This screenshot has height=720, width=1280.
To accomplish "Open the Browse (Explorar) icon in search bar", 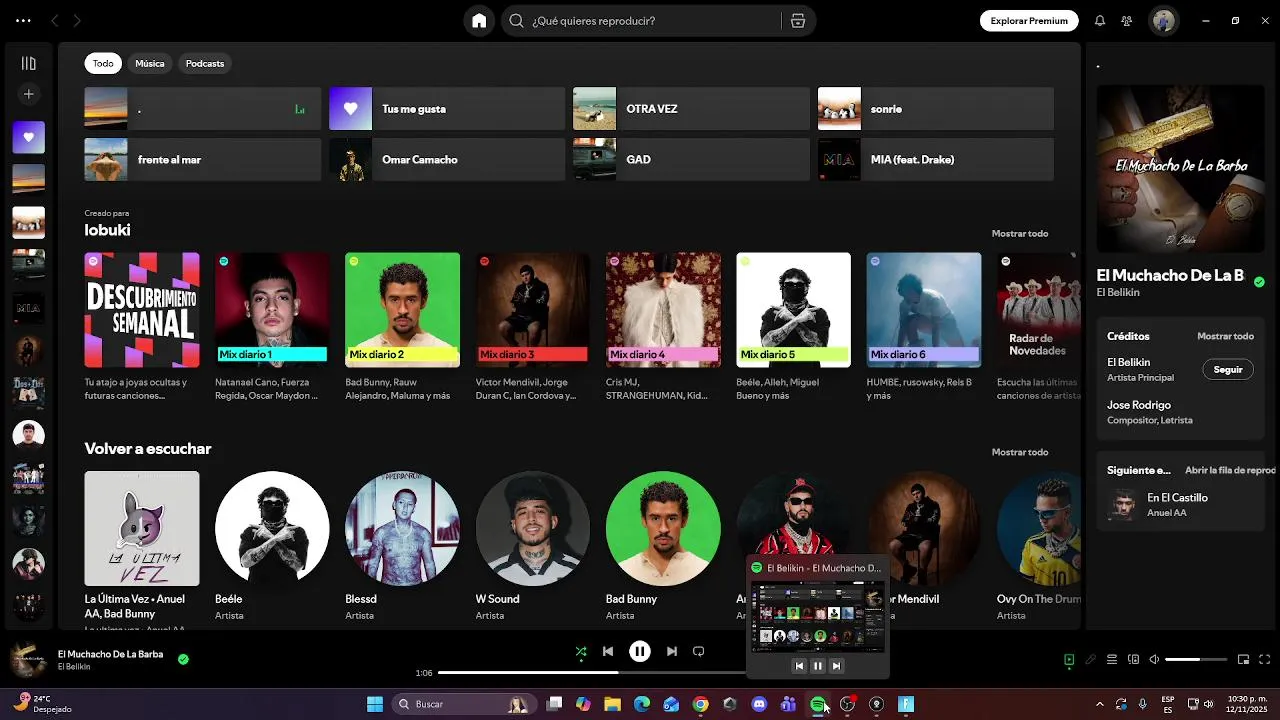I will coord(798,21).
